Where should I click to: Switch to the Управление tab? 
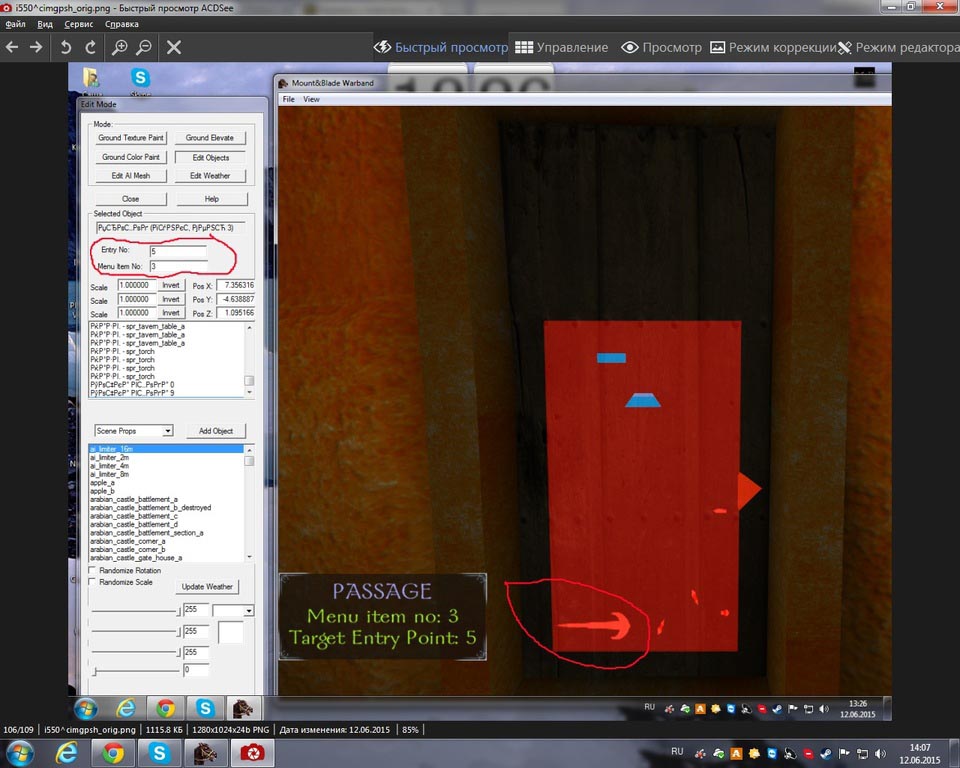[561, 47]
